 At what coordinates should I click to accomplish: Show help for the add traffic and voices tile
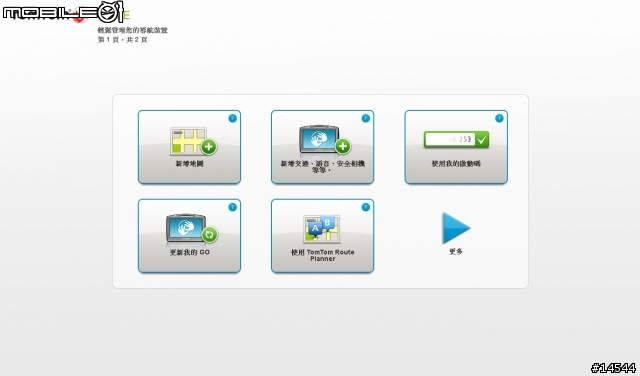coord(366,118)
